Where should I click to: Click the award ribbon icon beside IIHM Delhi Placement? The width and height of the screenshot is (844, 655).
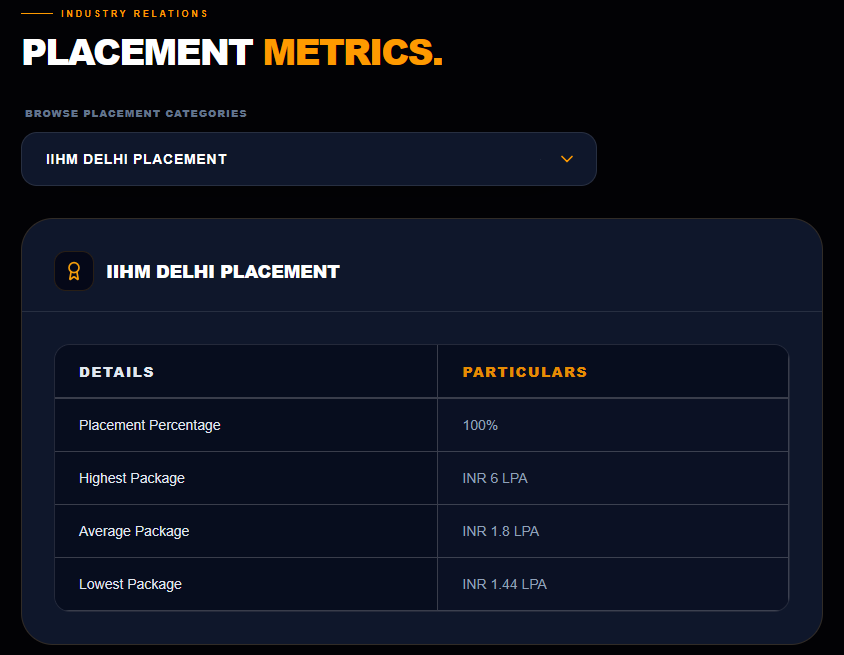click(74, 271)
